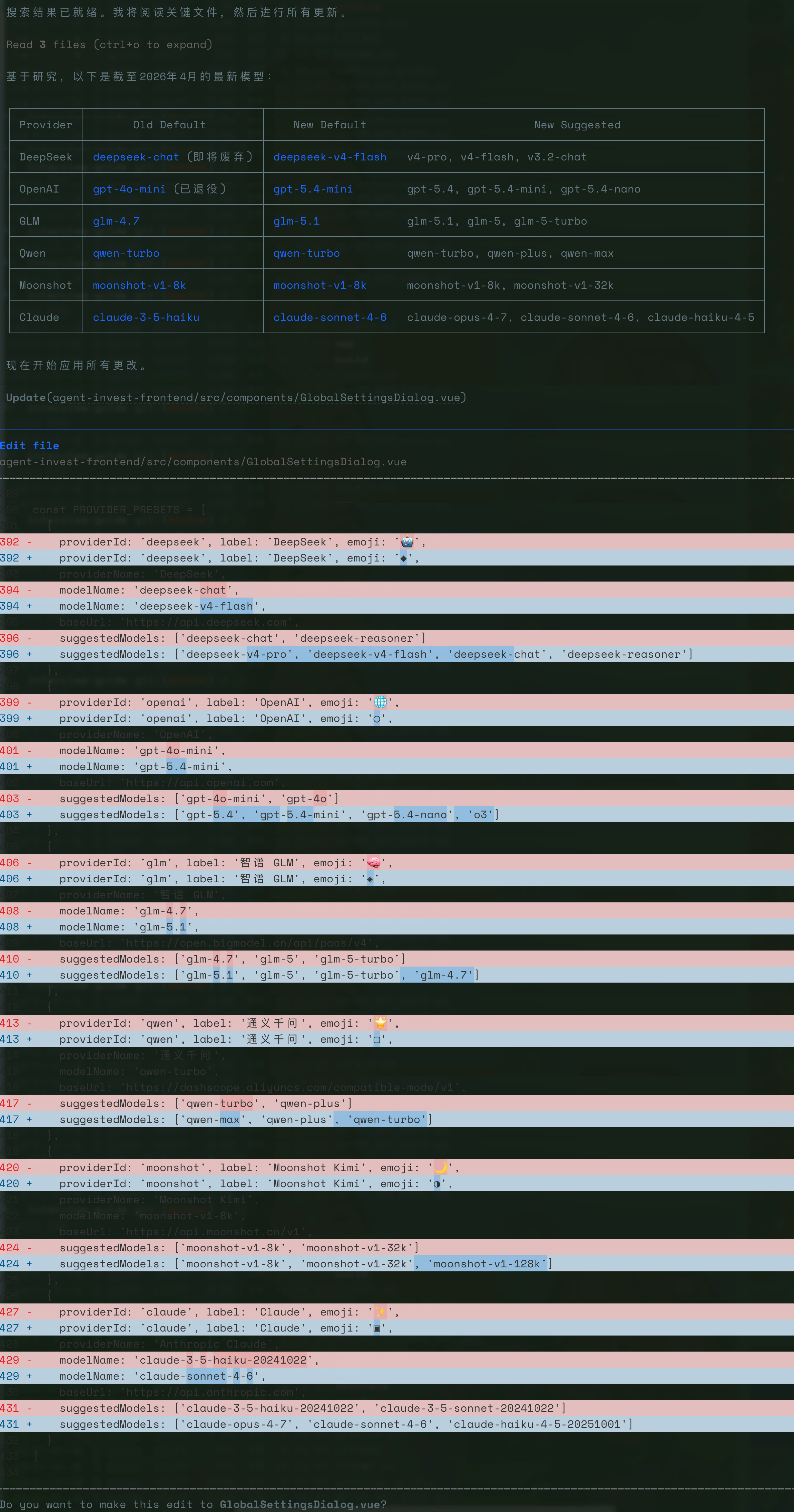Click the "Do you want to make this edit" prompt
The width and height of the screenshot is (794, 1512).
193,1504
